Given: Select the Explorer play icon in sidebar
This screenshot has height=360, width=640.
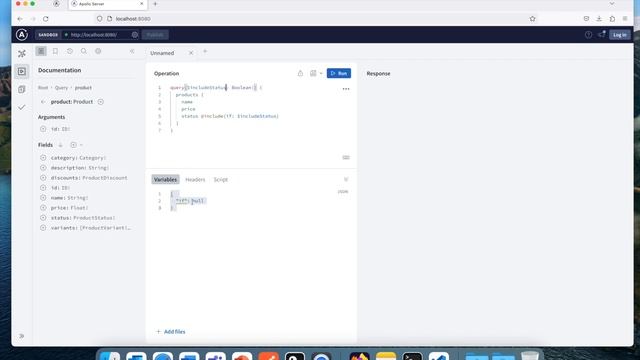Looking at the screenshot, I should 22,71.
